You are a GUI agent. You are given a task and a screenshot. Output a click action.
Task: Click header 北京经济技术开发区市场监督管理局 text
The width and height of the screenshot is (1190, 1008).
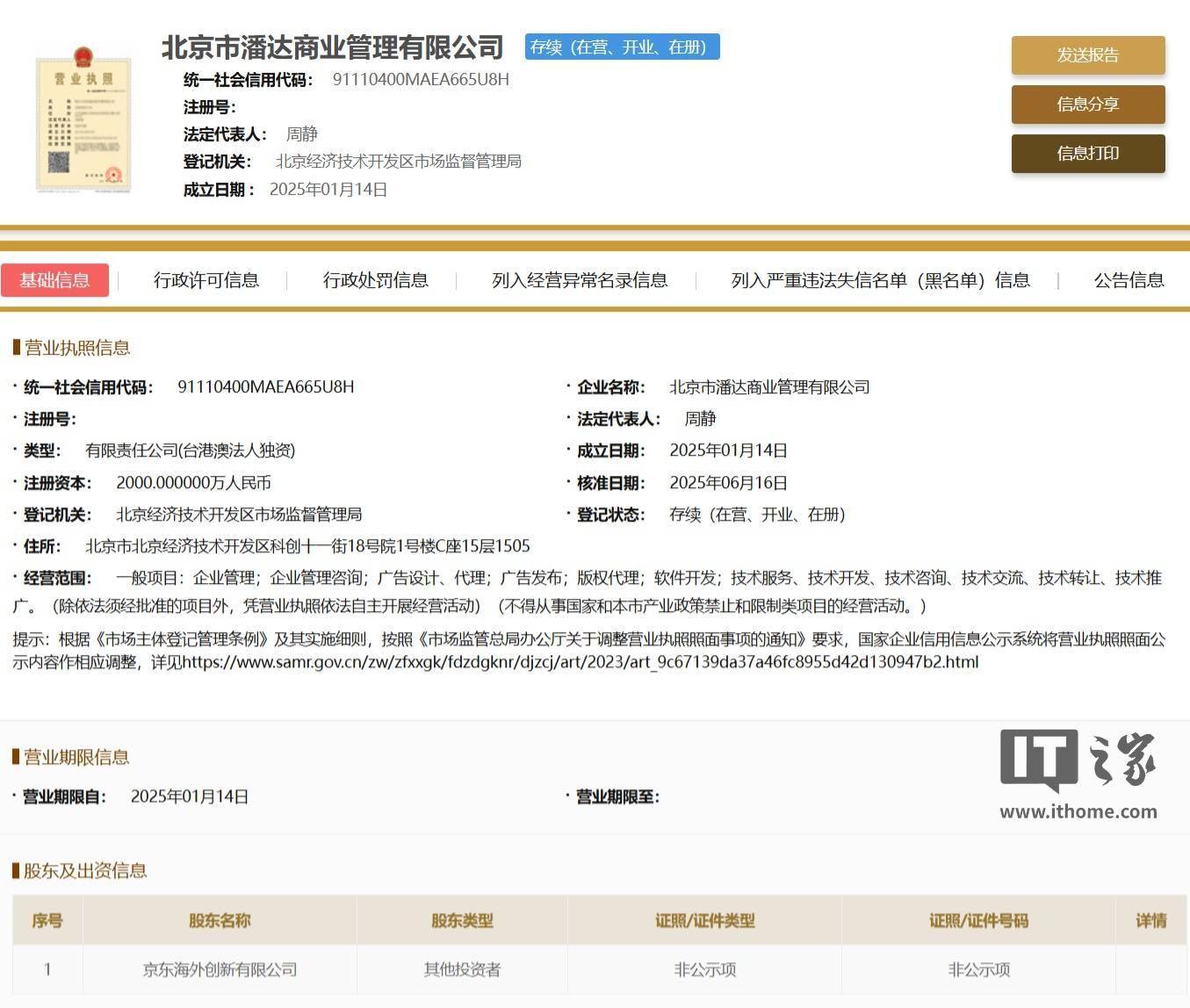[x=399, y=162]
